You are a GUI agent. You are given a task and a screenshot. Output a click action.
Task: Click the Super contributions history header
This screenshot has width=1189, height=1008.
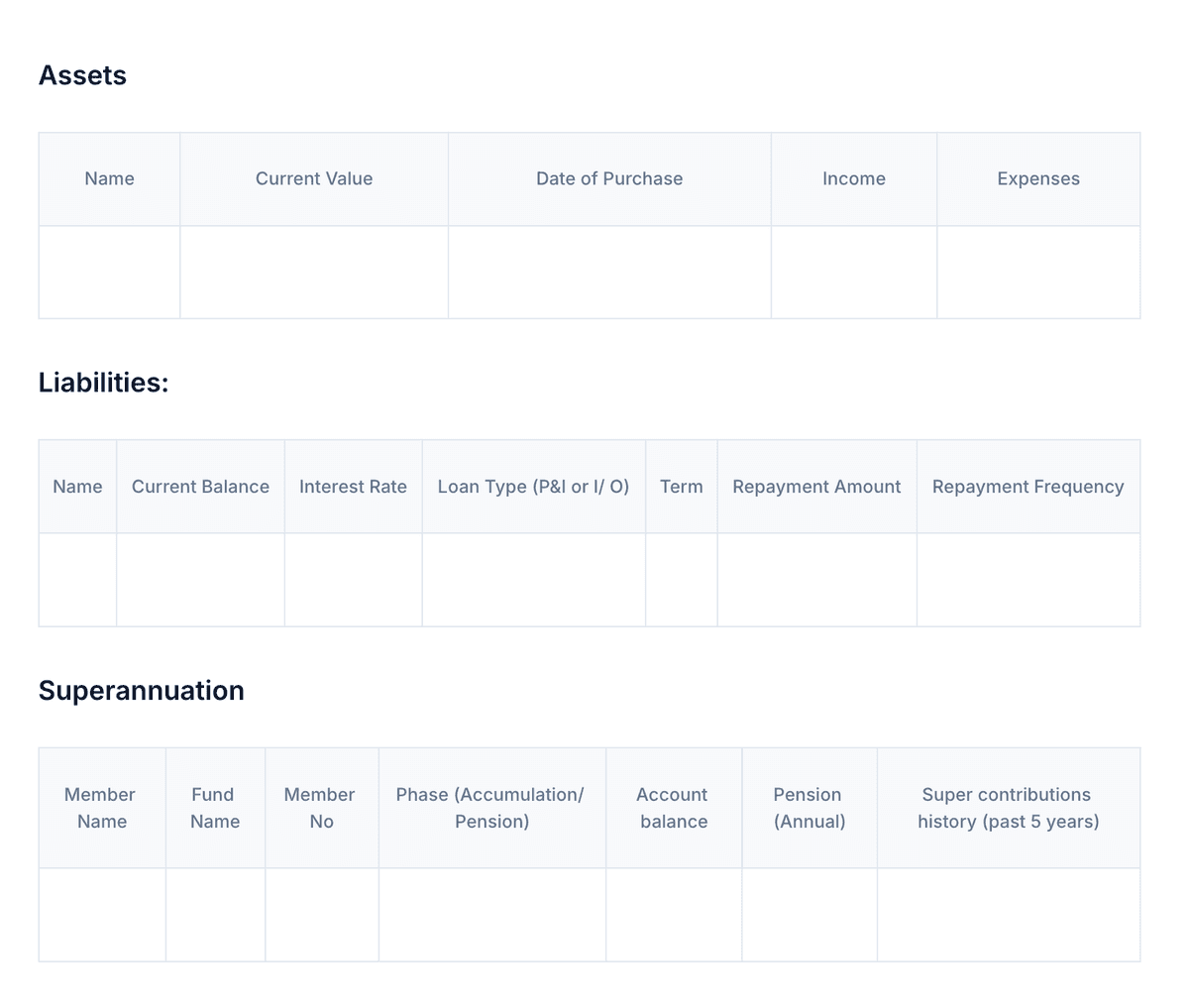[1007, 808]
